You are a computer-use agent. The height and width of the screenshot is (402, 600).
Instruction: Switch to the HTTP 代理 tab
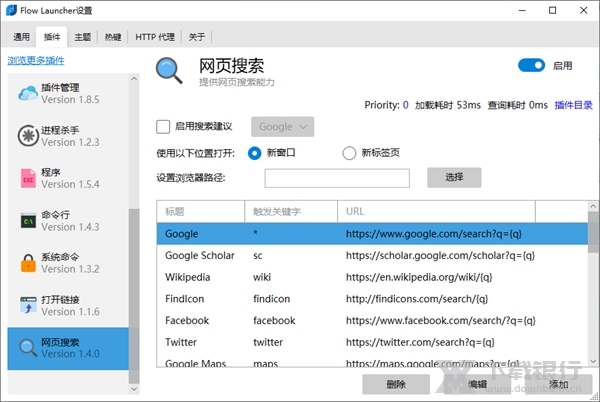[155, 37]
